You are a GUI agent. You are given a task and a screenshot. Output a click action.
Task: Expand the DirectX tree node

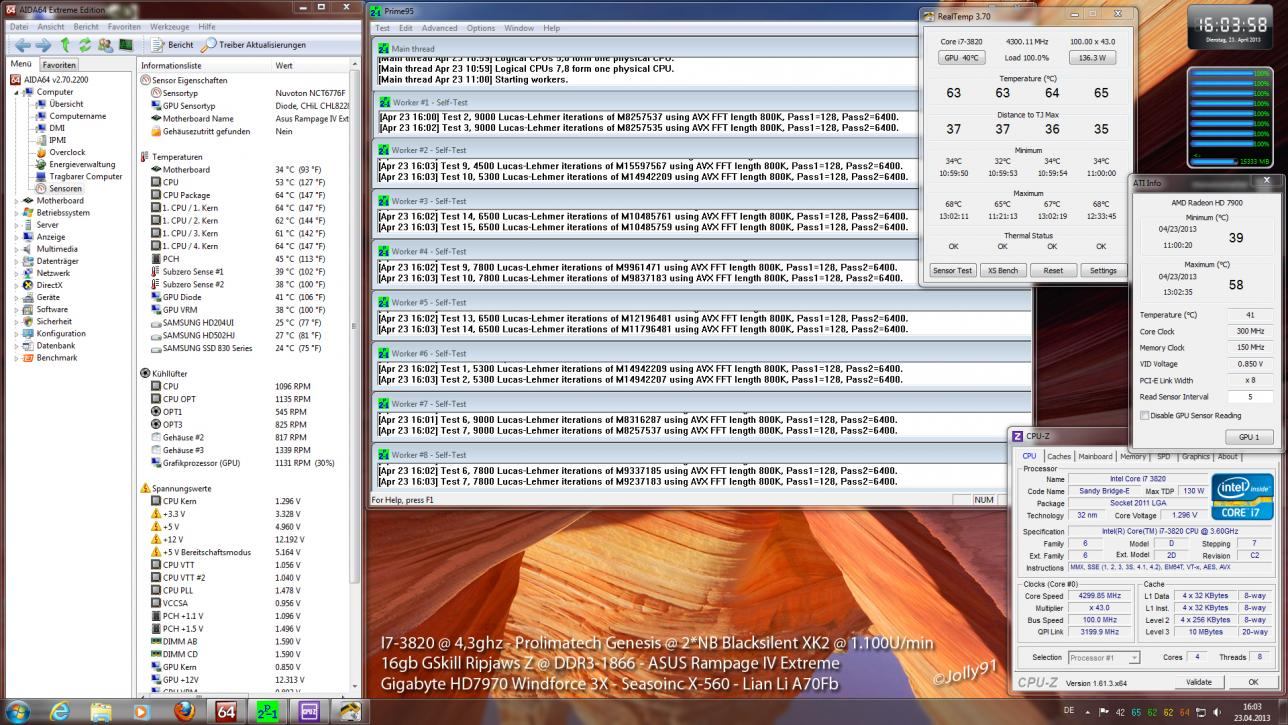coord(16,285)
